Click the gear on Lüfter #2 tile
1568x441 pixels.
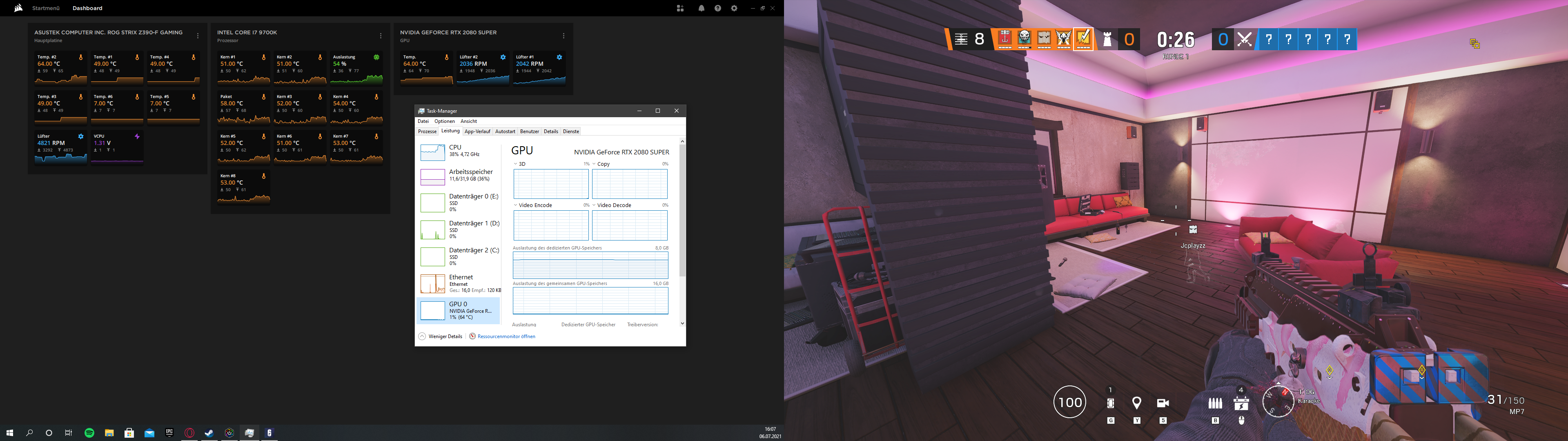tap(503, 57)
